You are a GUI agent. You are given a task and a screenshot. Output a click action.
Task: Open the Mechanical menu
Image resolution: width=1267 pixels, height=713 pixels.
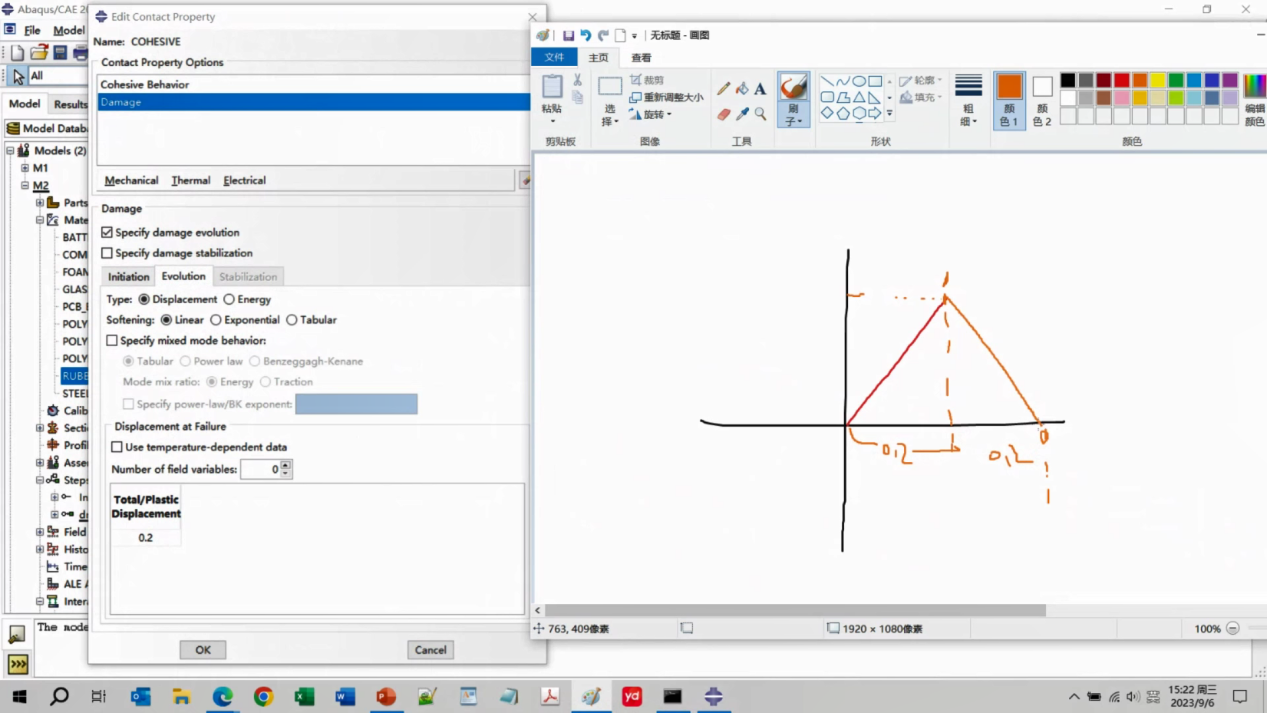(131, 181)
